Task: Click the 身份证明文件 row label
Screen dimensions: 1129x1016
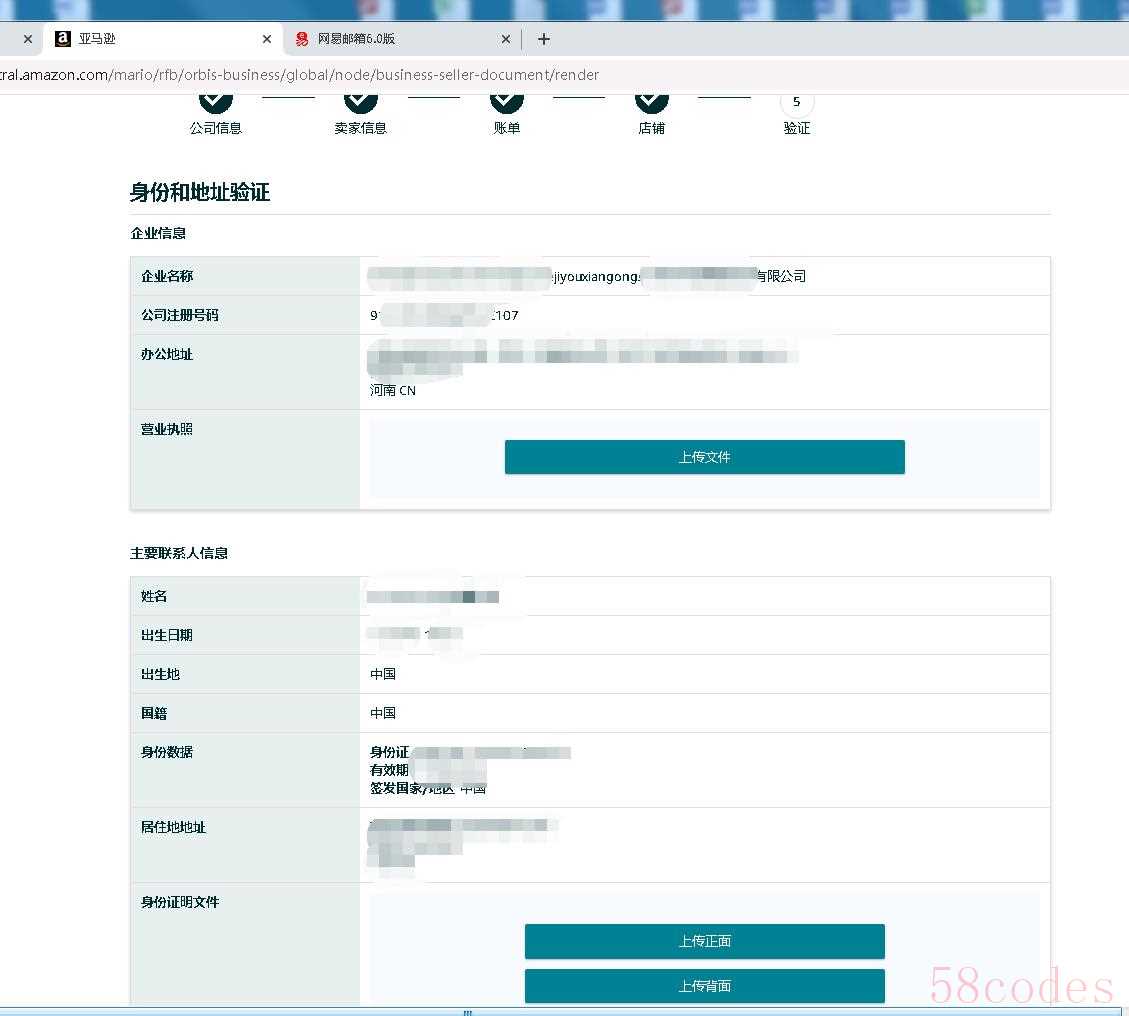Action: coord(180,902)
